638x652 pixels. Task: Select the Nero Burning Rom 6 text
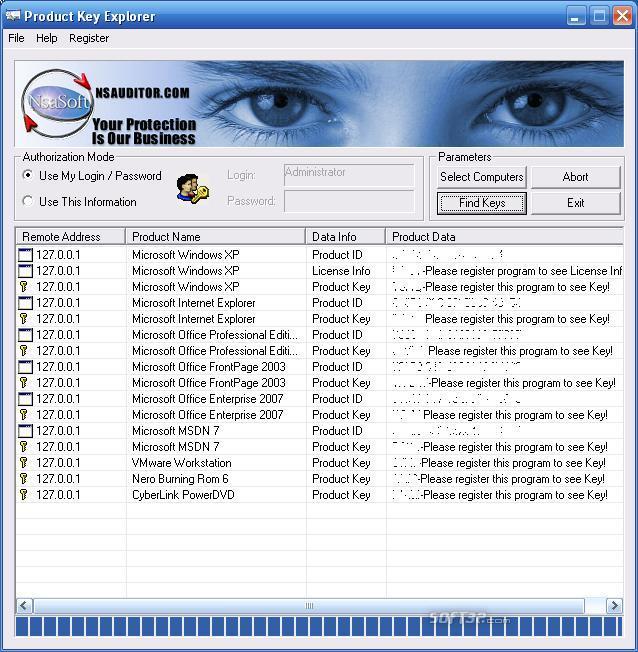coord(180,479)
